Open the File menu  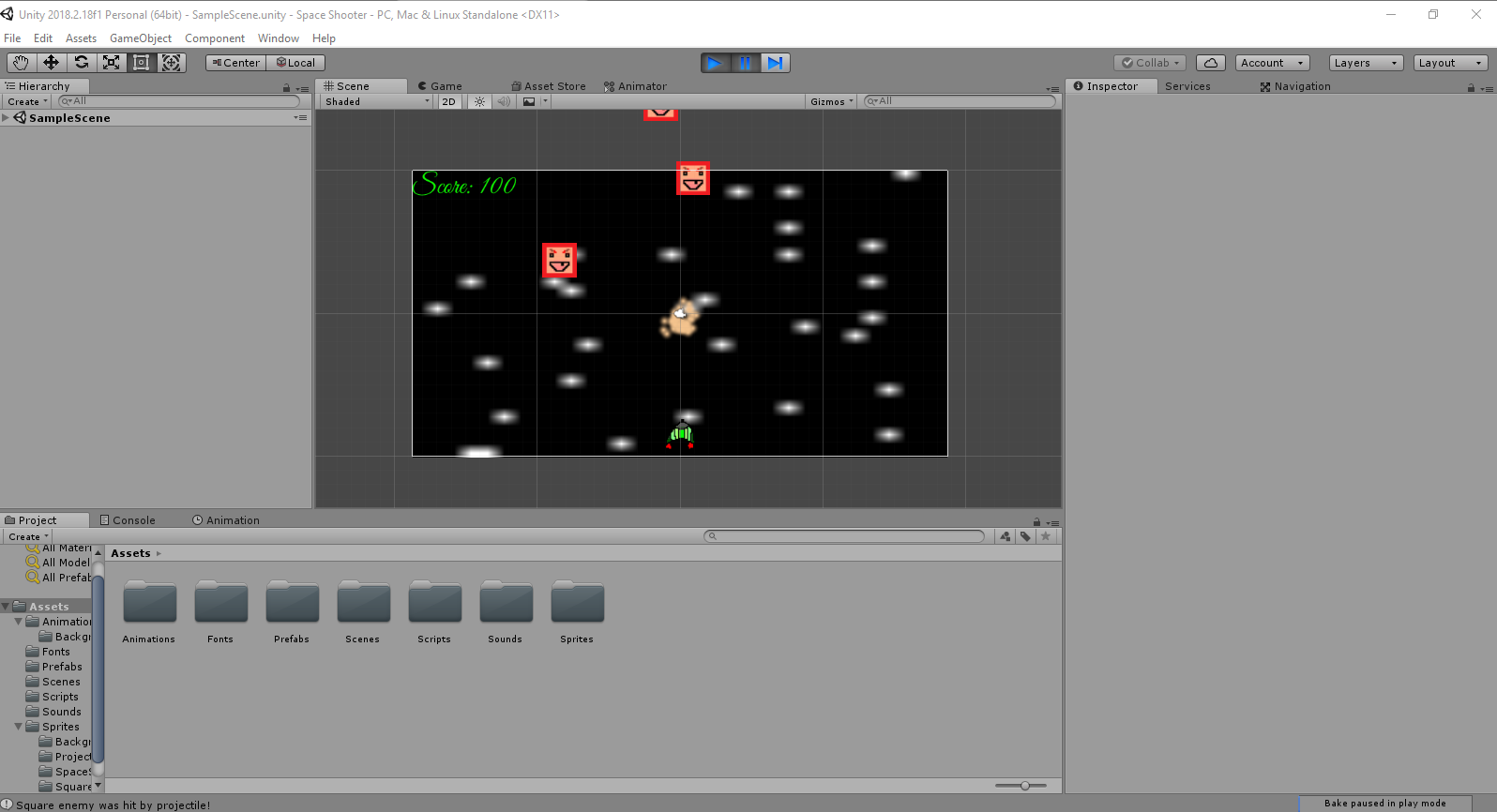12,38
